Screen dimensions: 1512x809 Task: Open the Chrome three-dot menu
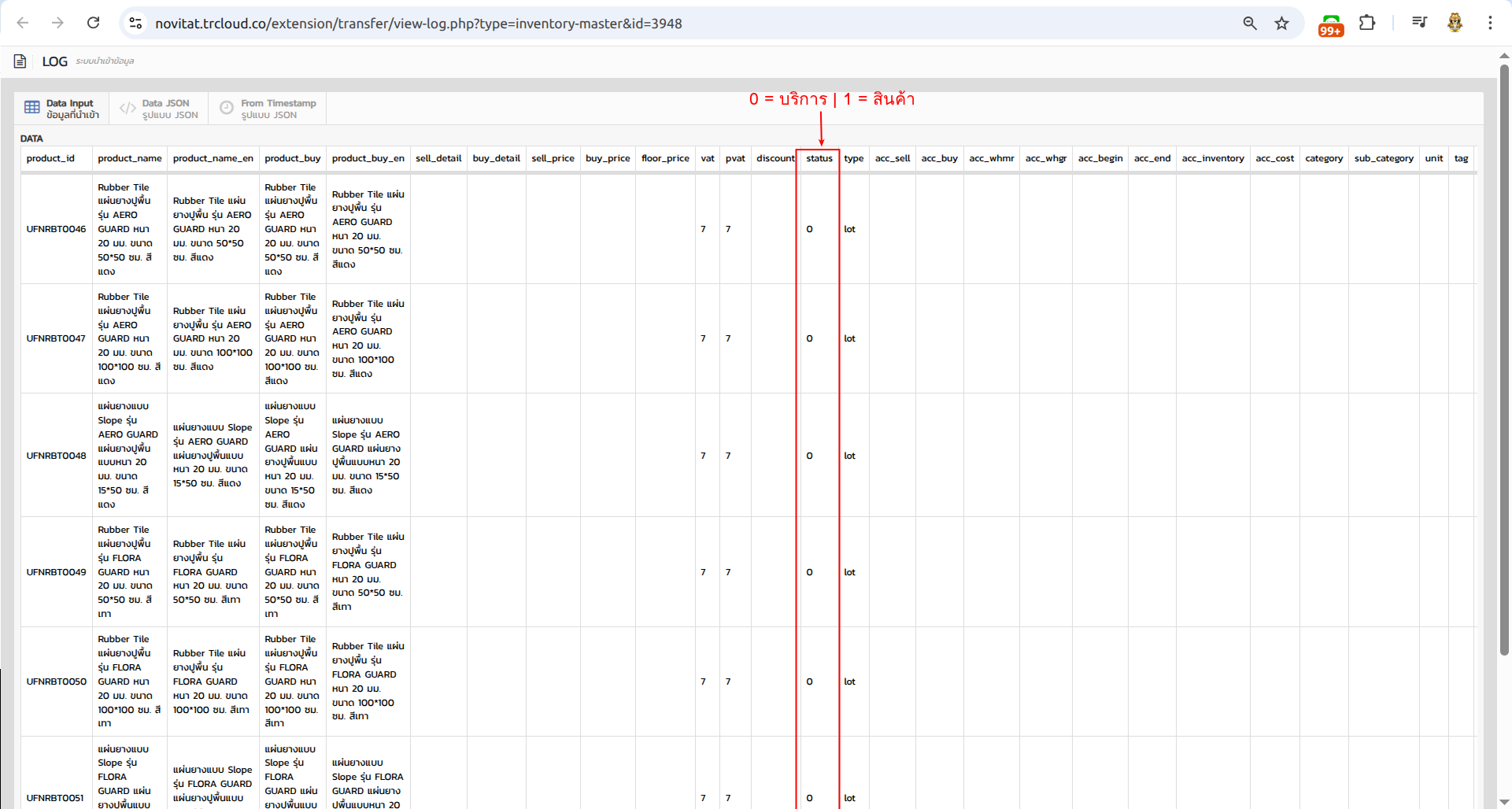click(x=1490, y=23)
